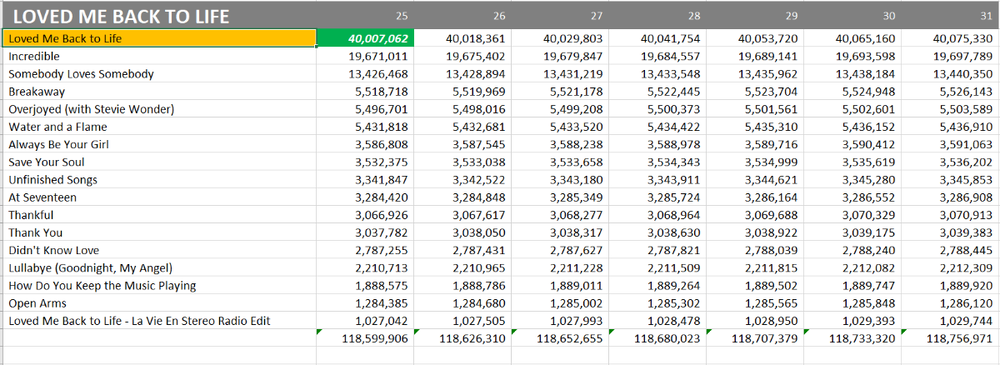
Task: Select column header 26
Action: 462,15
